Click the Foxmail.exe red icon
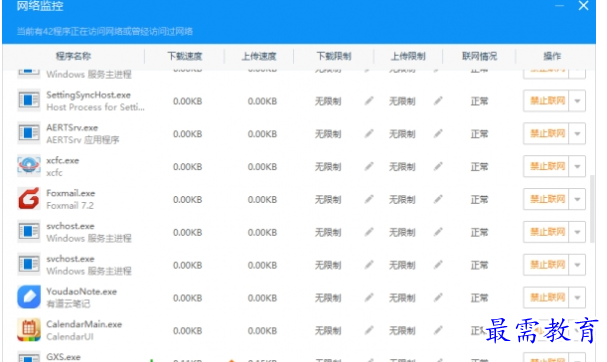The width and height of the screenshot is (607, 362). click(x=29, y=199)
